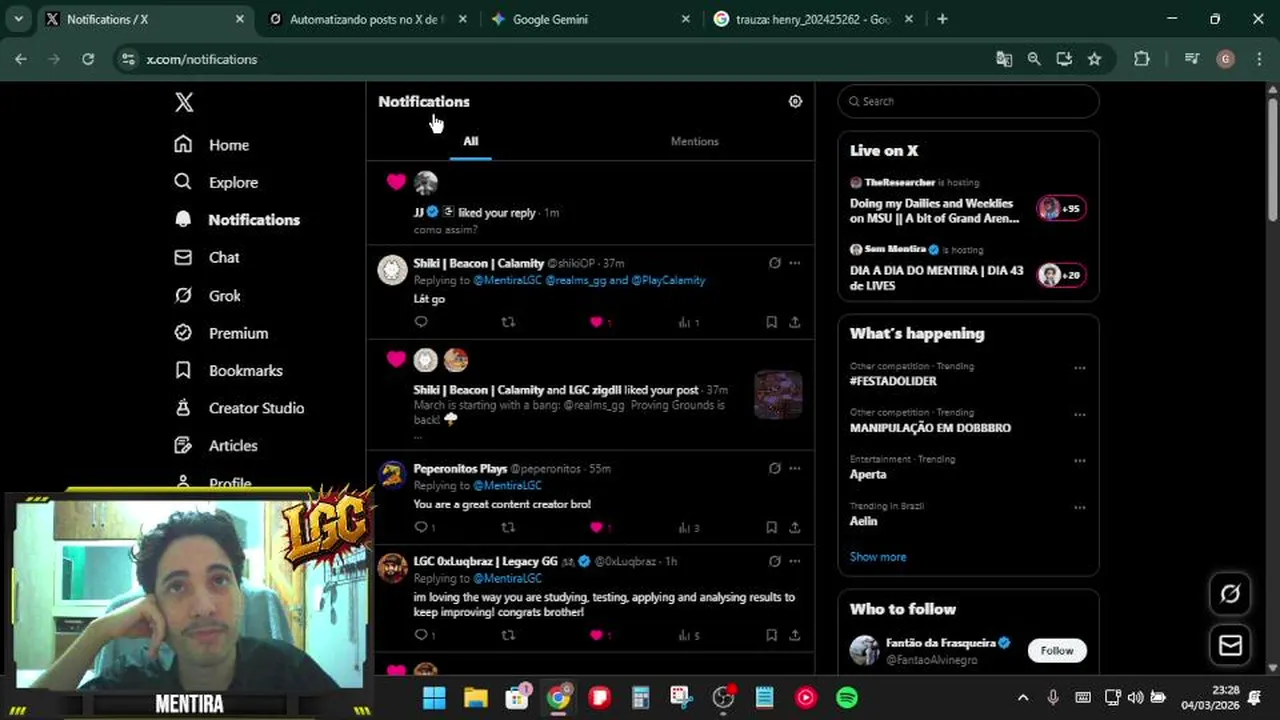The height and width of the screenshot is (720, 1280).
Task: Click Show more under What's happening
Action: coord(878,557)
